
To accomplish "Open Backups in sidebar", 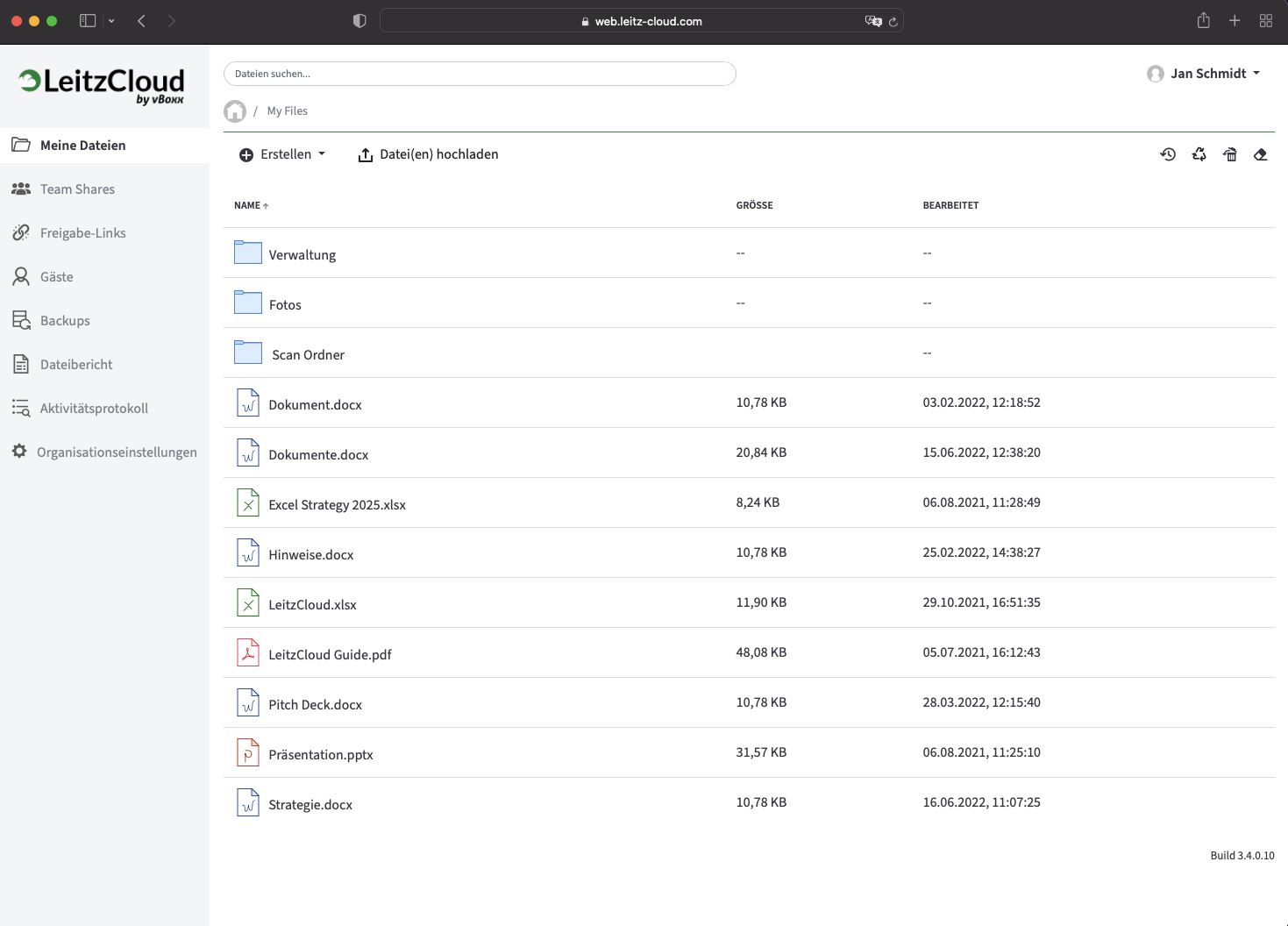I will pos(104,321).
